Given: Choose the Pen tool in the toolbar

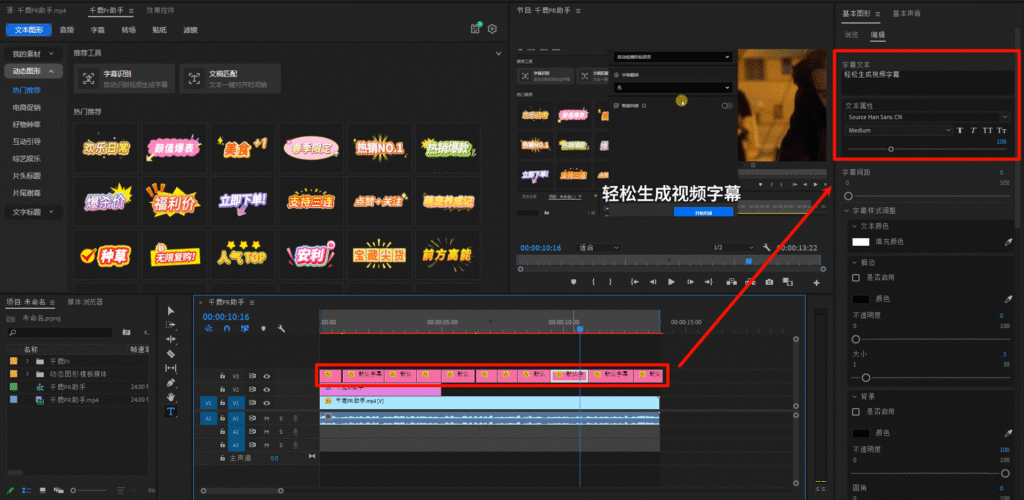Looking at the screenshot, I should [170, 382].
